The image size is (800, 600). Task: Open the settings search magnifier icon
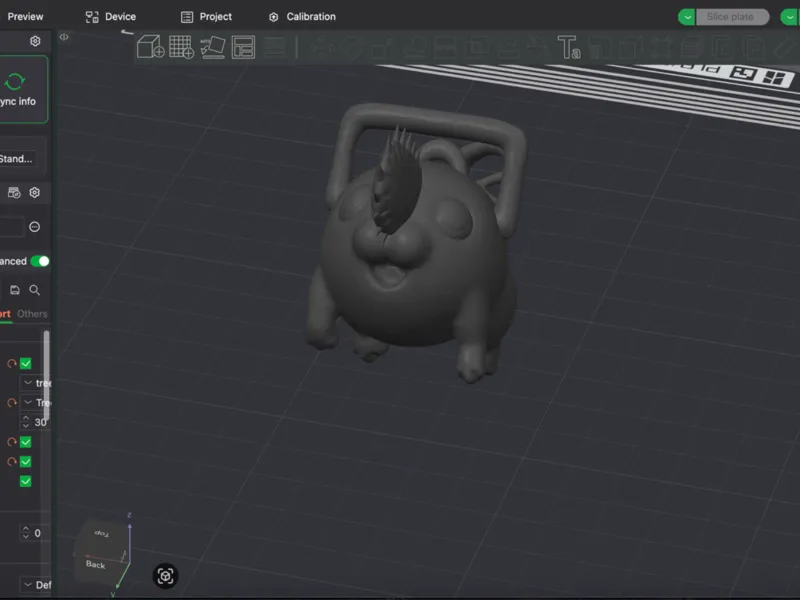[x=35, y=290]
